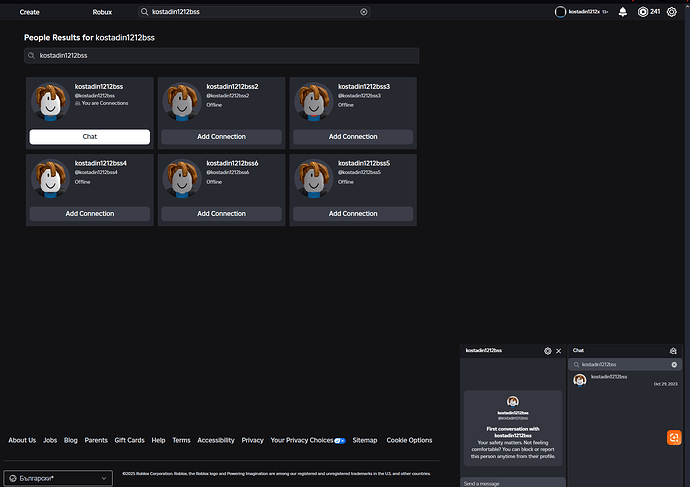Click the Robux balance icon
The height and width of the screenshot is (487, 690).
point(643,12)
